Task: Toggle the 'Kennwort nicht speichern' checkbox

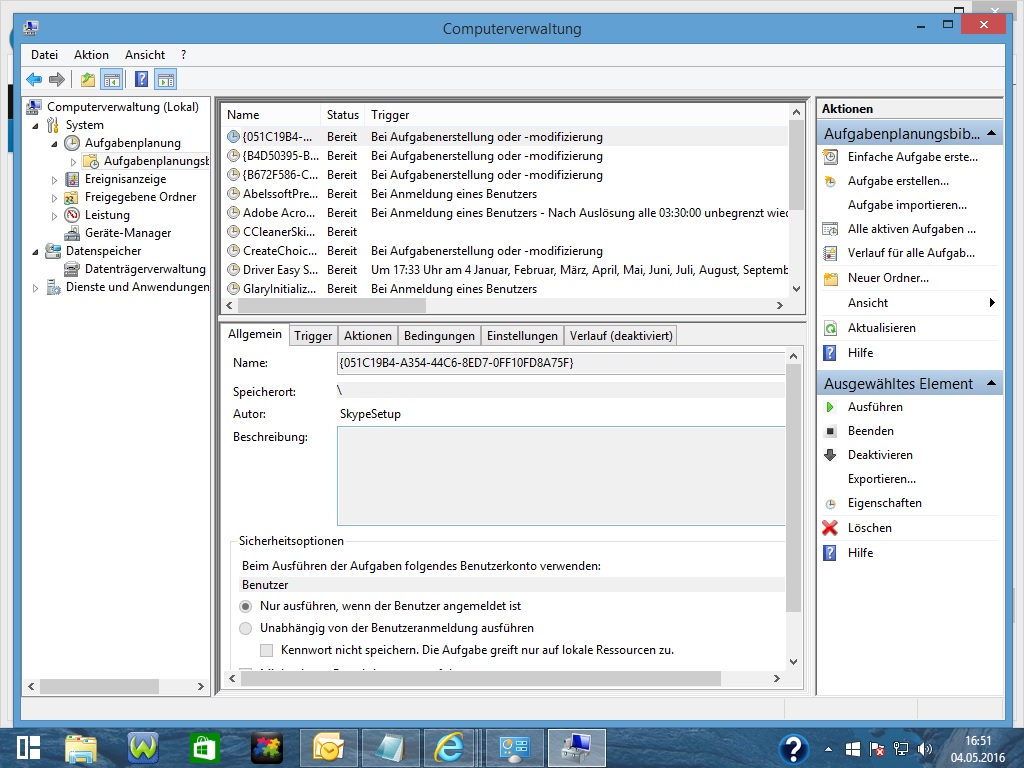Action: click(267, 650)
